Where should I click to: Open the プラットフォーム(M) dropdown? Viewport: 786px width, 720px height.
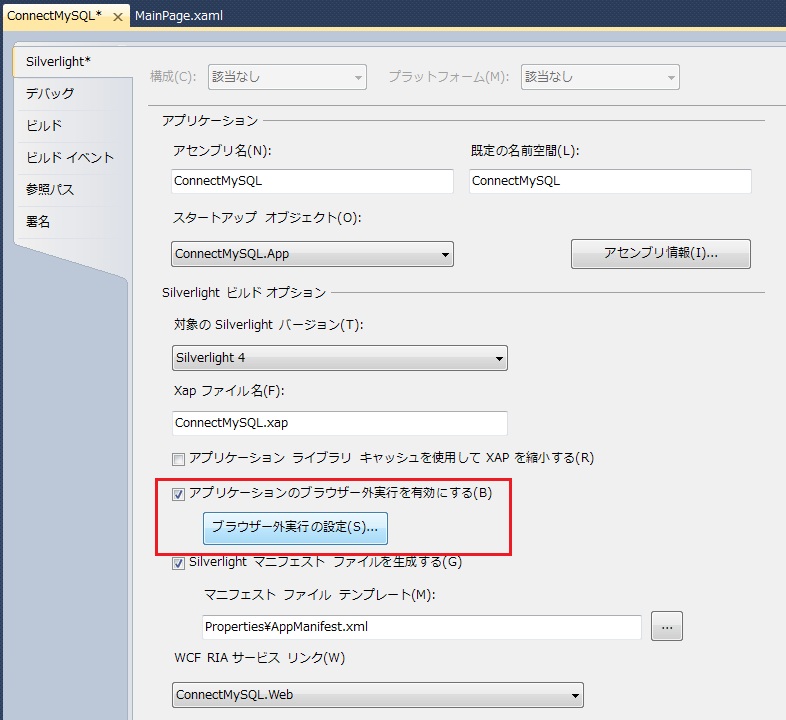click(600, 77)
